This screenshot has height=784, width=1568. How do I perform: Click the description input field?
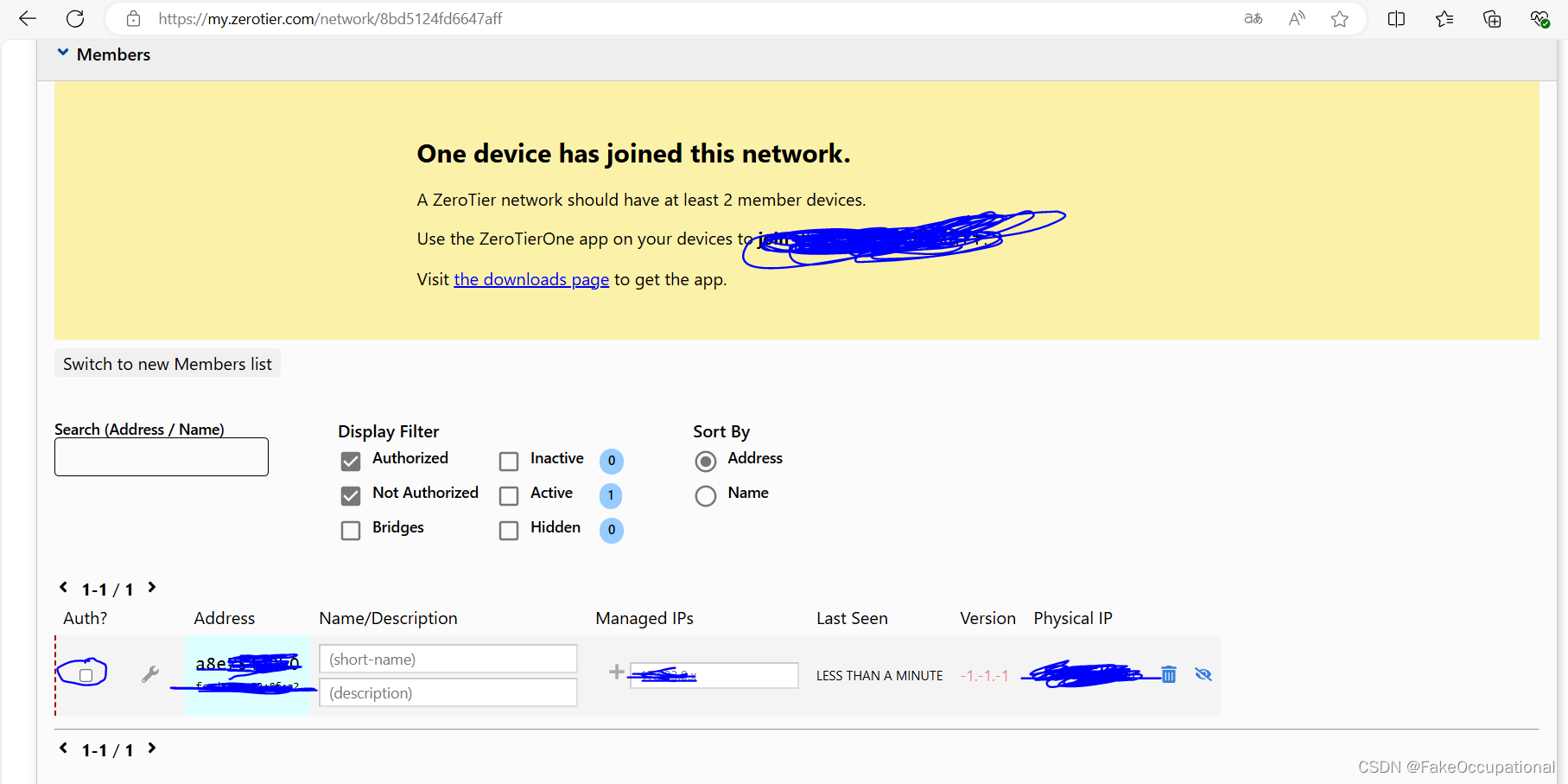coord(448,692)
